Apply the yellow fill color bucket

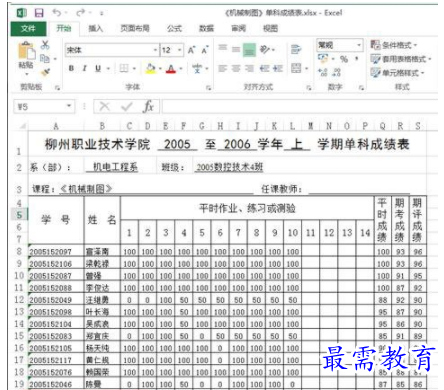coord(151,68)
